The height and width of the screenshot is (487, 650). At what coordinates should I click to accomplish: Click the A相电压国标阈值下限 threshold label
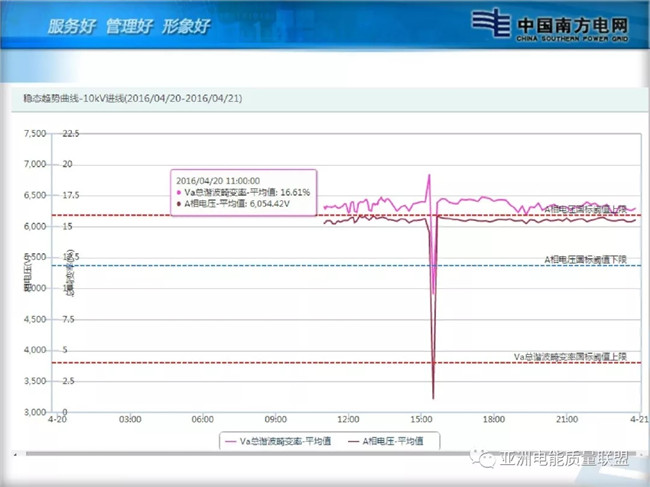[585, 259]
